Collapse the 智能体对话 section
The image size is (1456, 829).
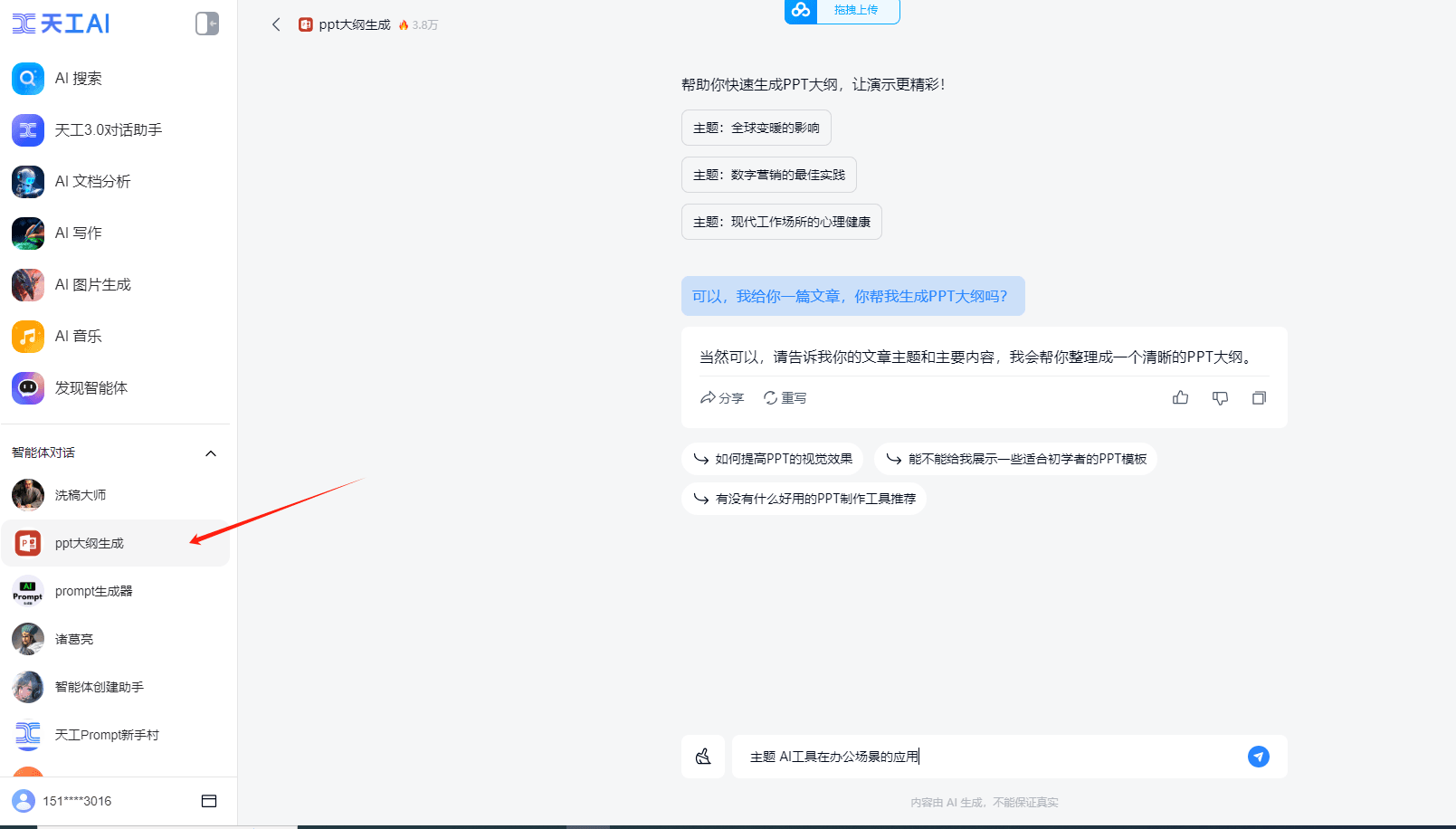click(x=210, y=453)
